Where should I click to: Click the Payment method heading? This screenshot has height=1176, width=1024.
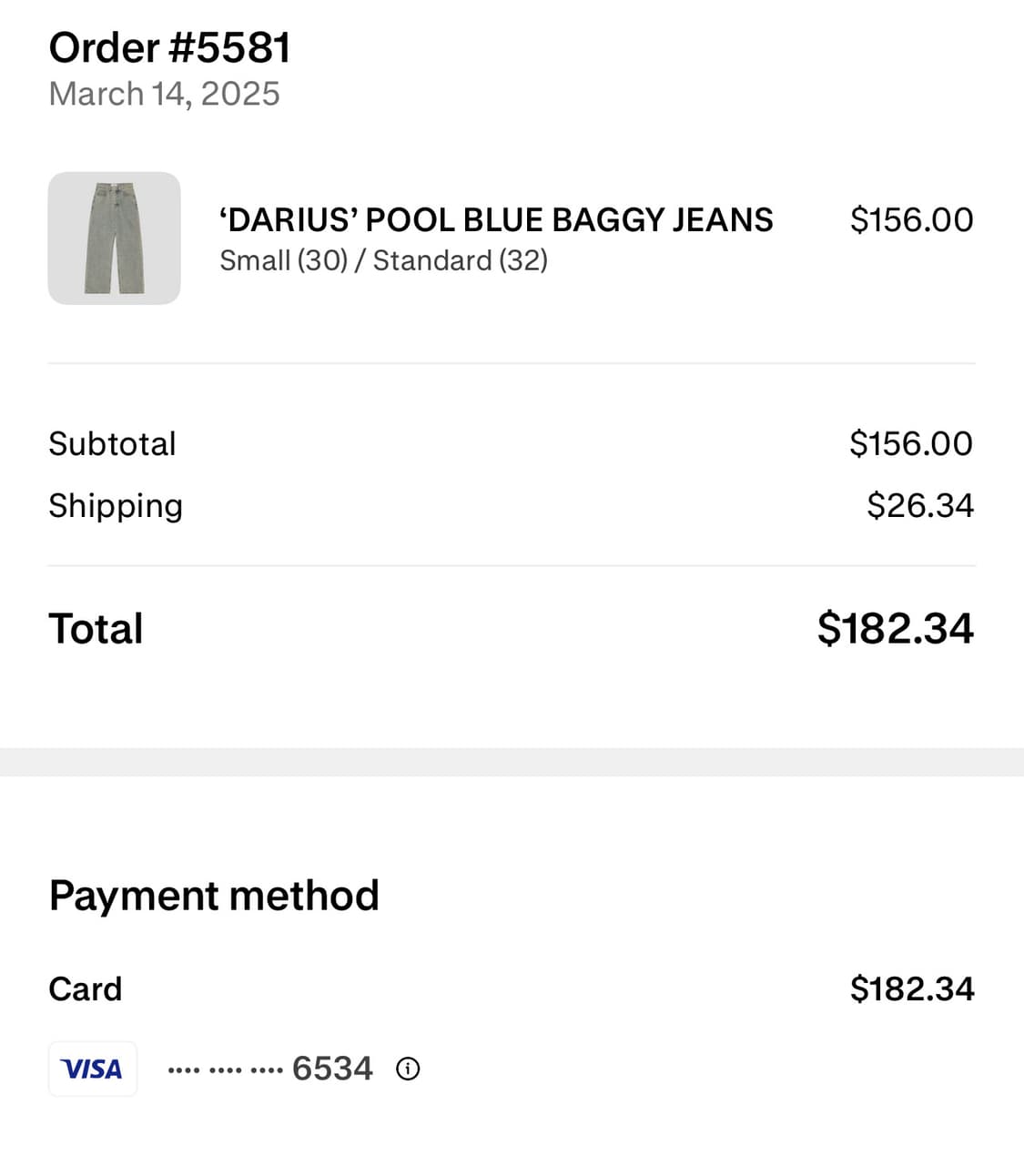214,896
